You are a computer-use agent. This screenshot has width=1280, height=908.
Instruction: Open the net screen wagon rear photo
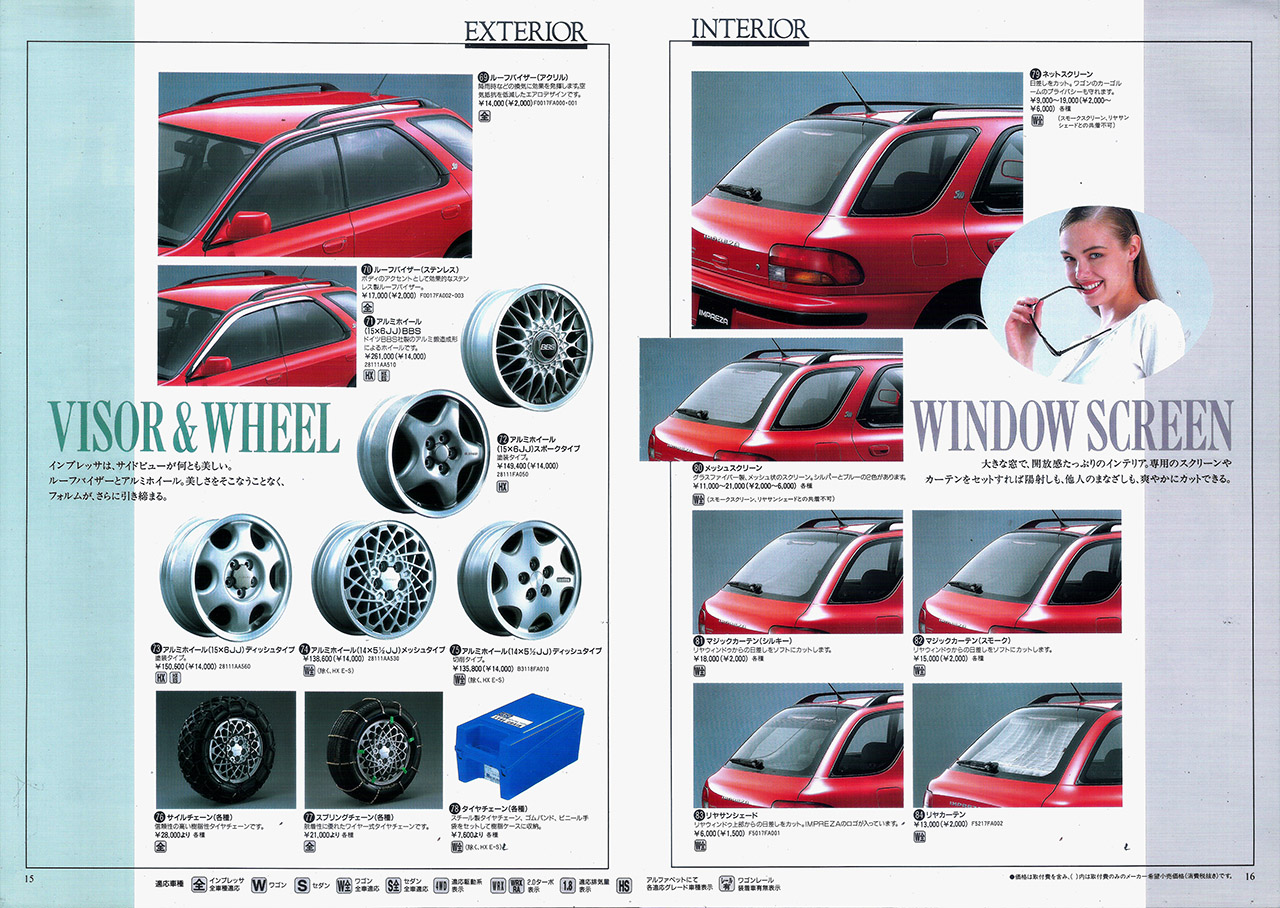tap(857, 201)
